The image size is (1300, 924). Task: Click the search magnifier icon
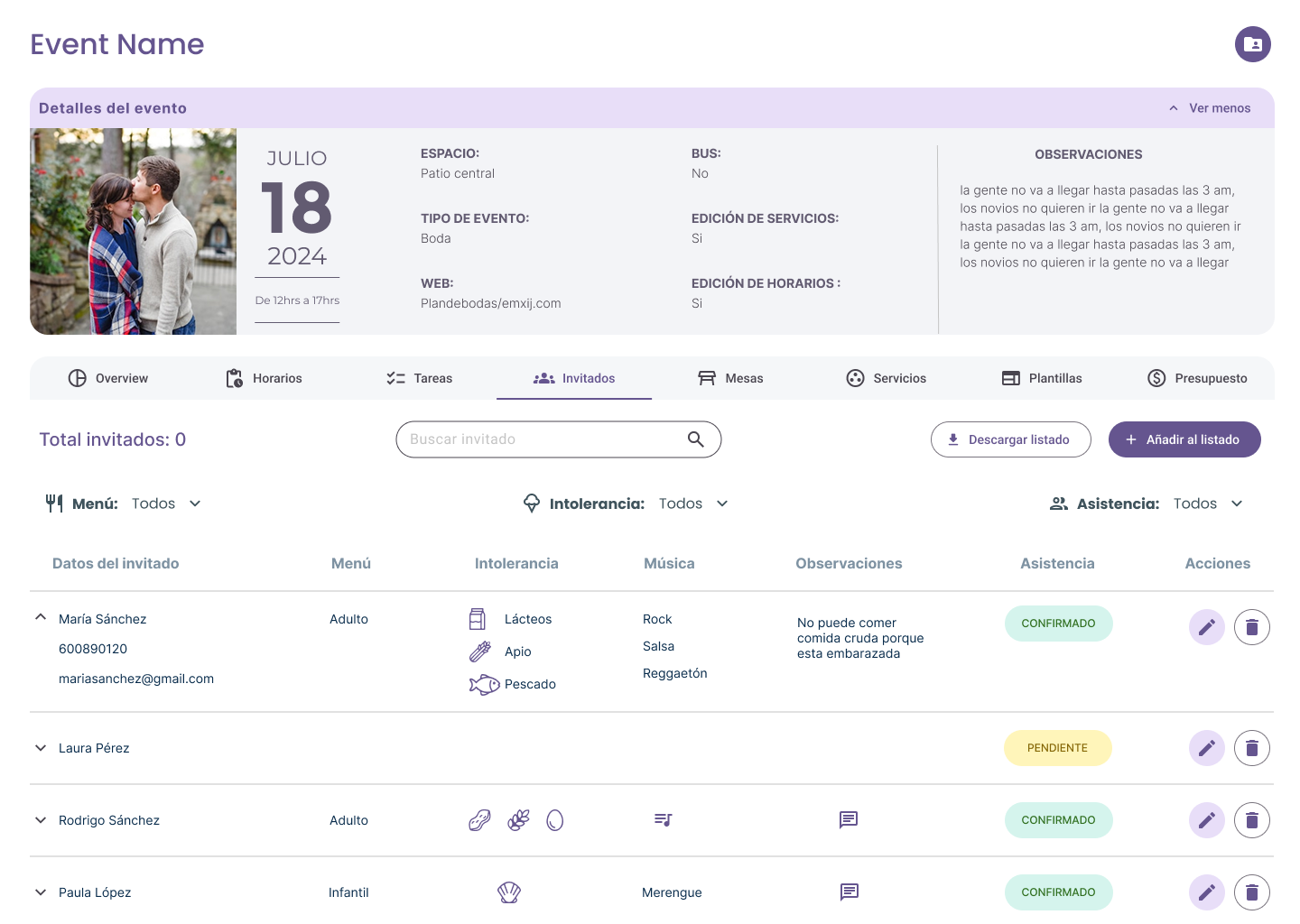(695, 439)
